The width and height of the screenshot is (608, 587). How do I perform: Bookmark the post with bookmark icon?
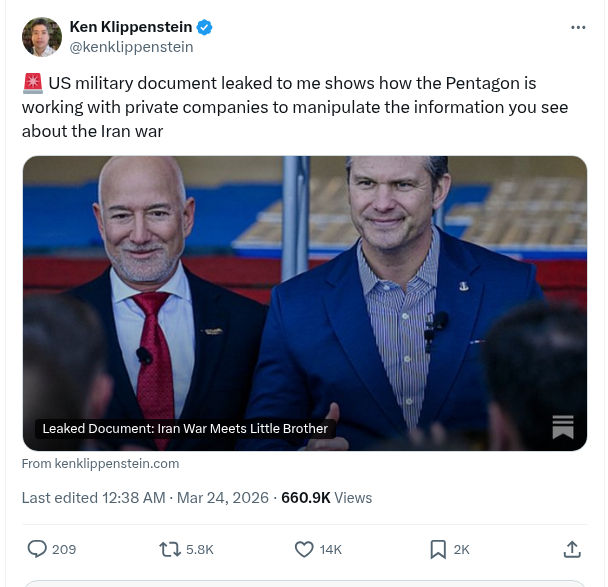pos(438,549)
